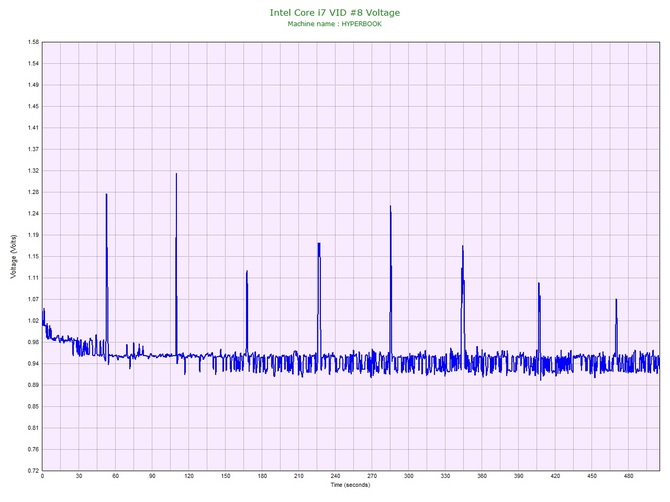
Task: Click the 1.49 voltage axis value
Action: [x=33, y=85]
